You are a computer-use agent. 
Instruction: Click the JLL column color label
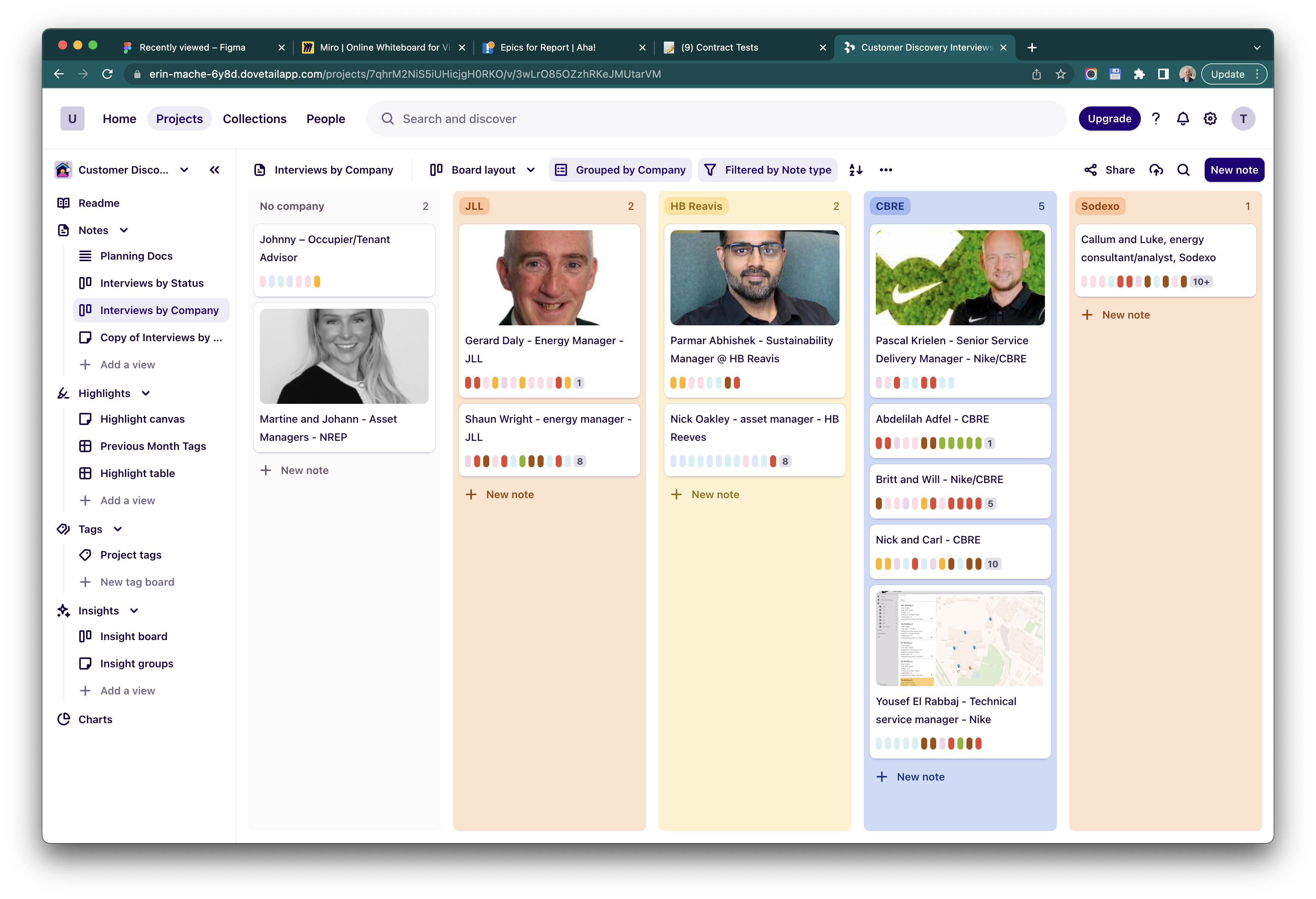point(474,206)
